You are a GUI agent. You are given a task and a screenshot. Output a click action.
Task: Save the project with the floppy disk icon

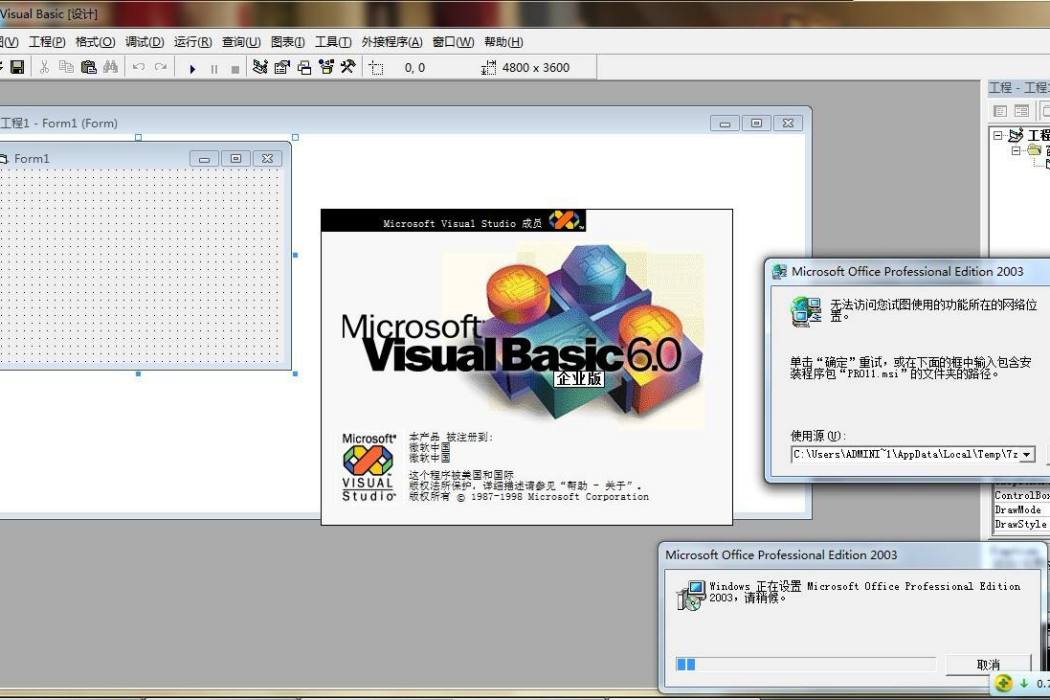coord(17,67)
